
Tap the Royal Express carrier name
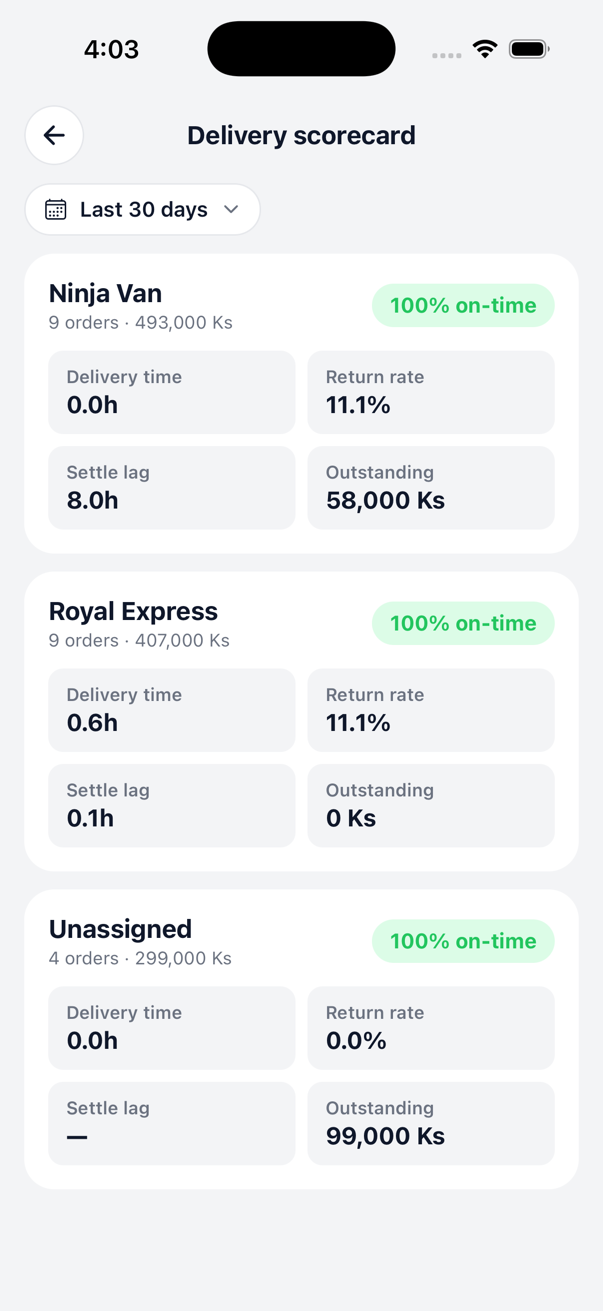[133, 611]
